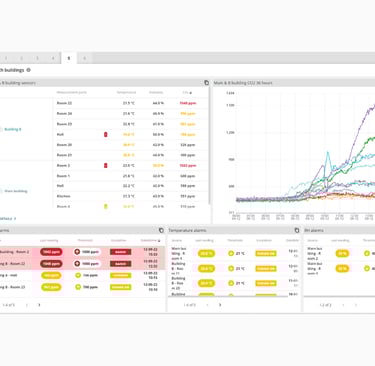The image size is (375, 366).
Task: Click Hall row with 22.2 °C temperature
Action: (x=131, y=186)
